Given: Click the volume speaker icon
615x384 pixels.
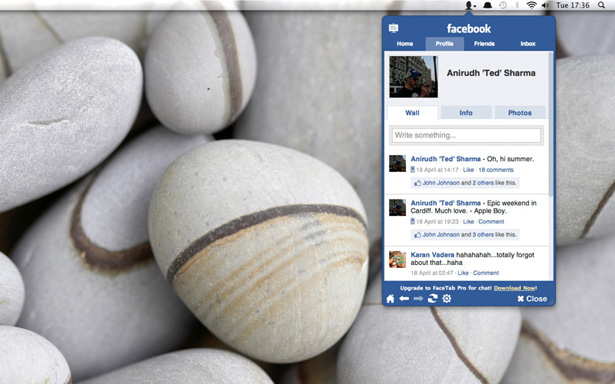Looking at the screenshot, I should pos(545,5).
